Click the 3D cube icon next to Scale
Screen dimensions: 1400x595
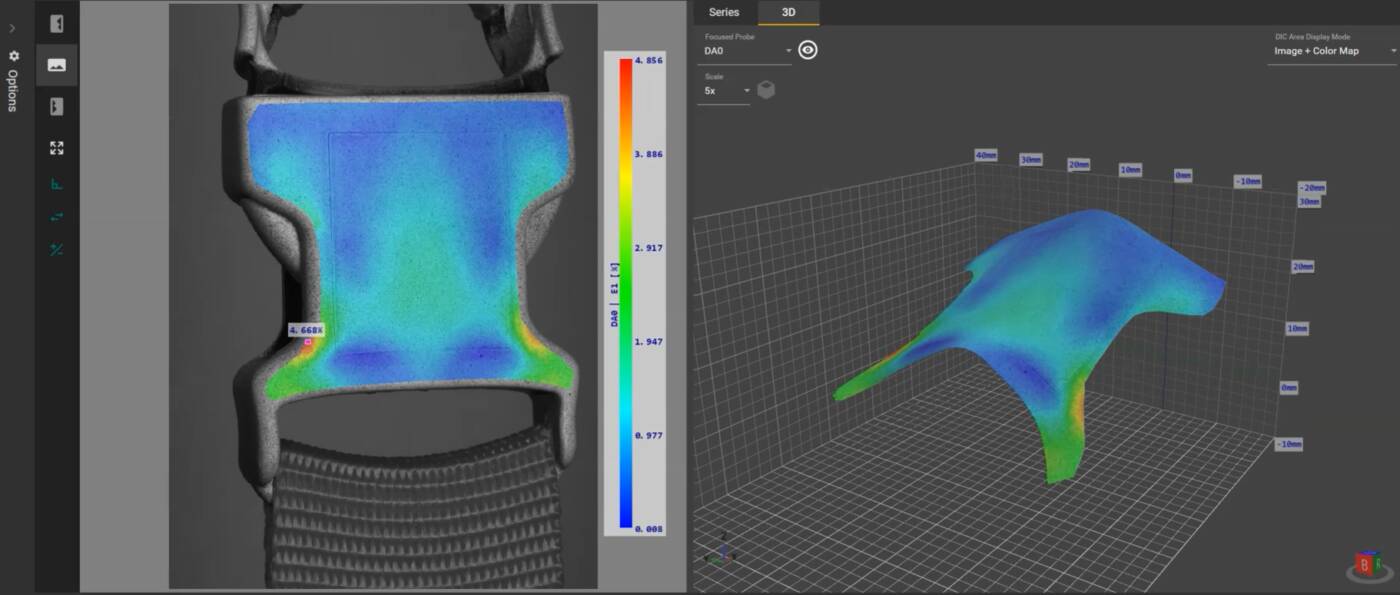coord(766,90)
